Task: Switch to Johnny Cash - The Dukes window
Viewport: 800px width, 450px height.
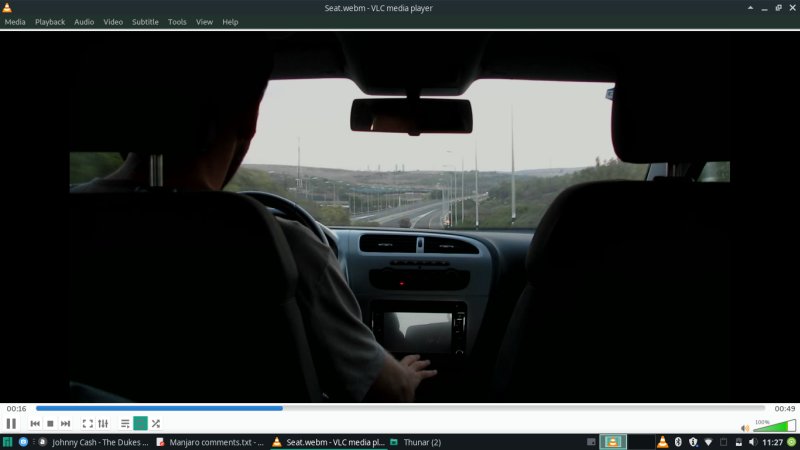Action: 93,442
